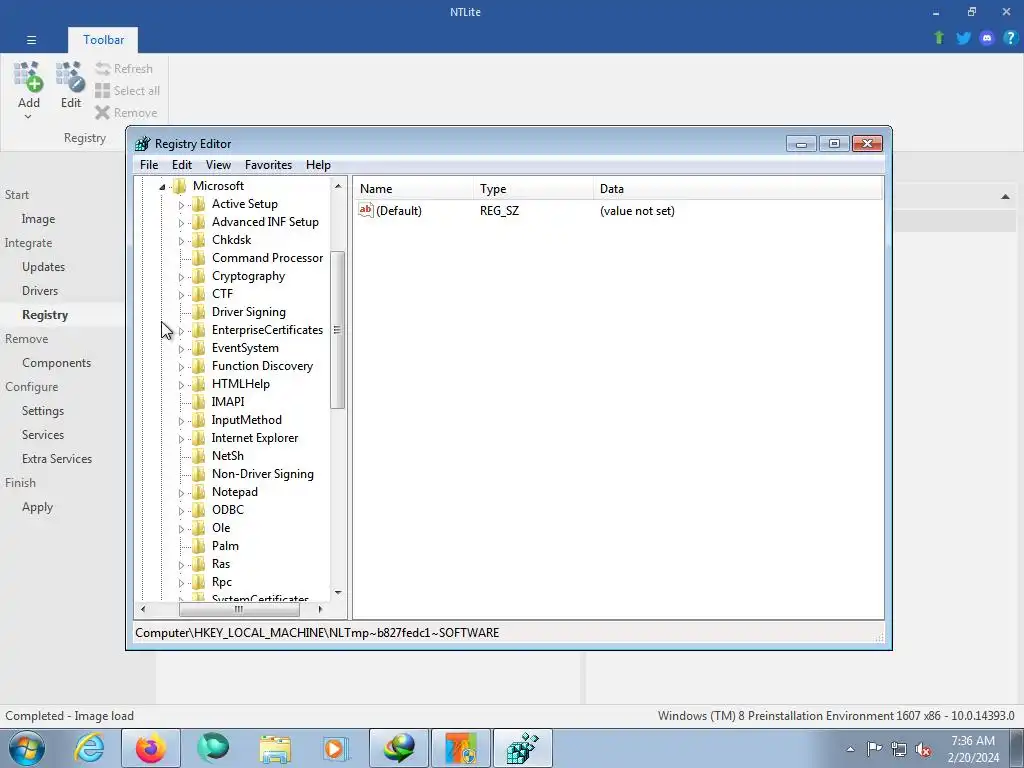Go to Updates in NTLite sidebar

pos(43,267)
